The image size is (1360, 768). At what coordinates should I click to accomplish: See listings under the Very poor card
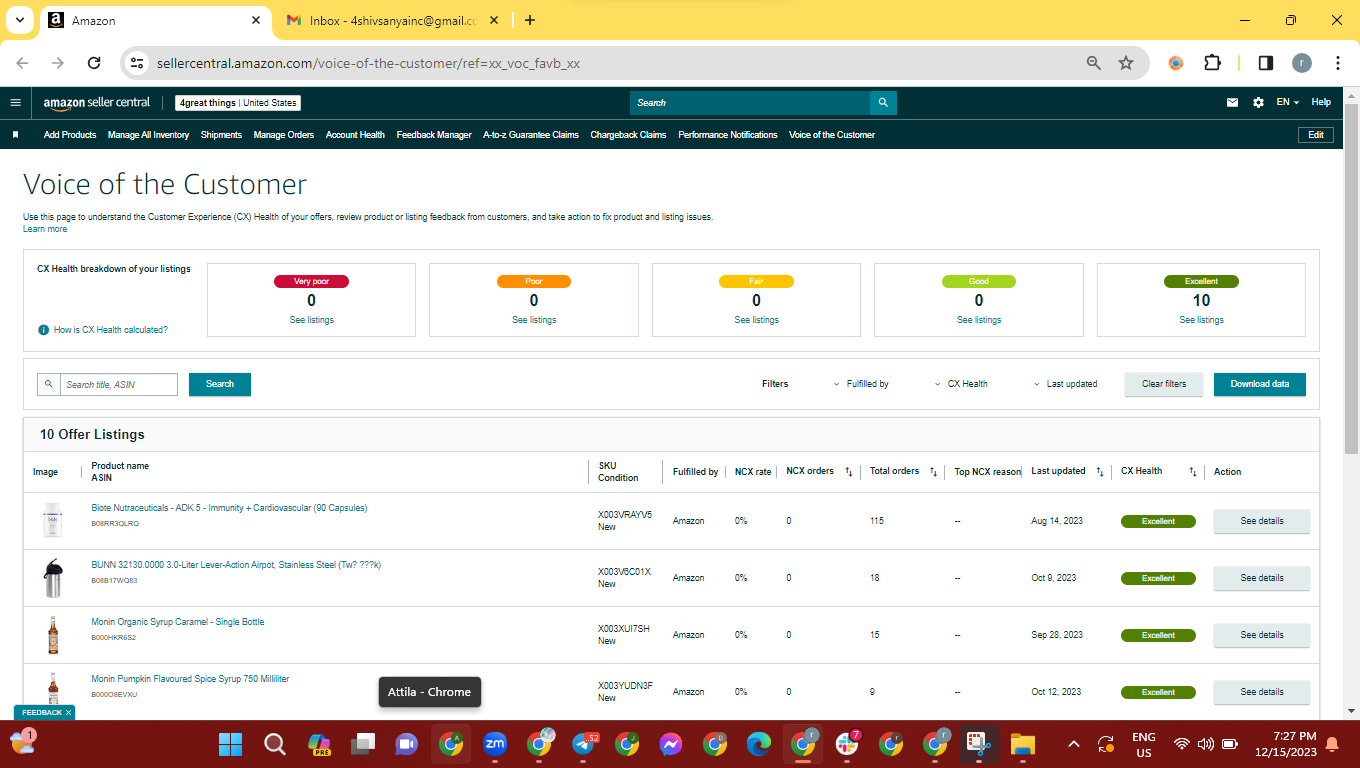pos(312,320)
